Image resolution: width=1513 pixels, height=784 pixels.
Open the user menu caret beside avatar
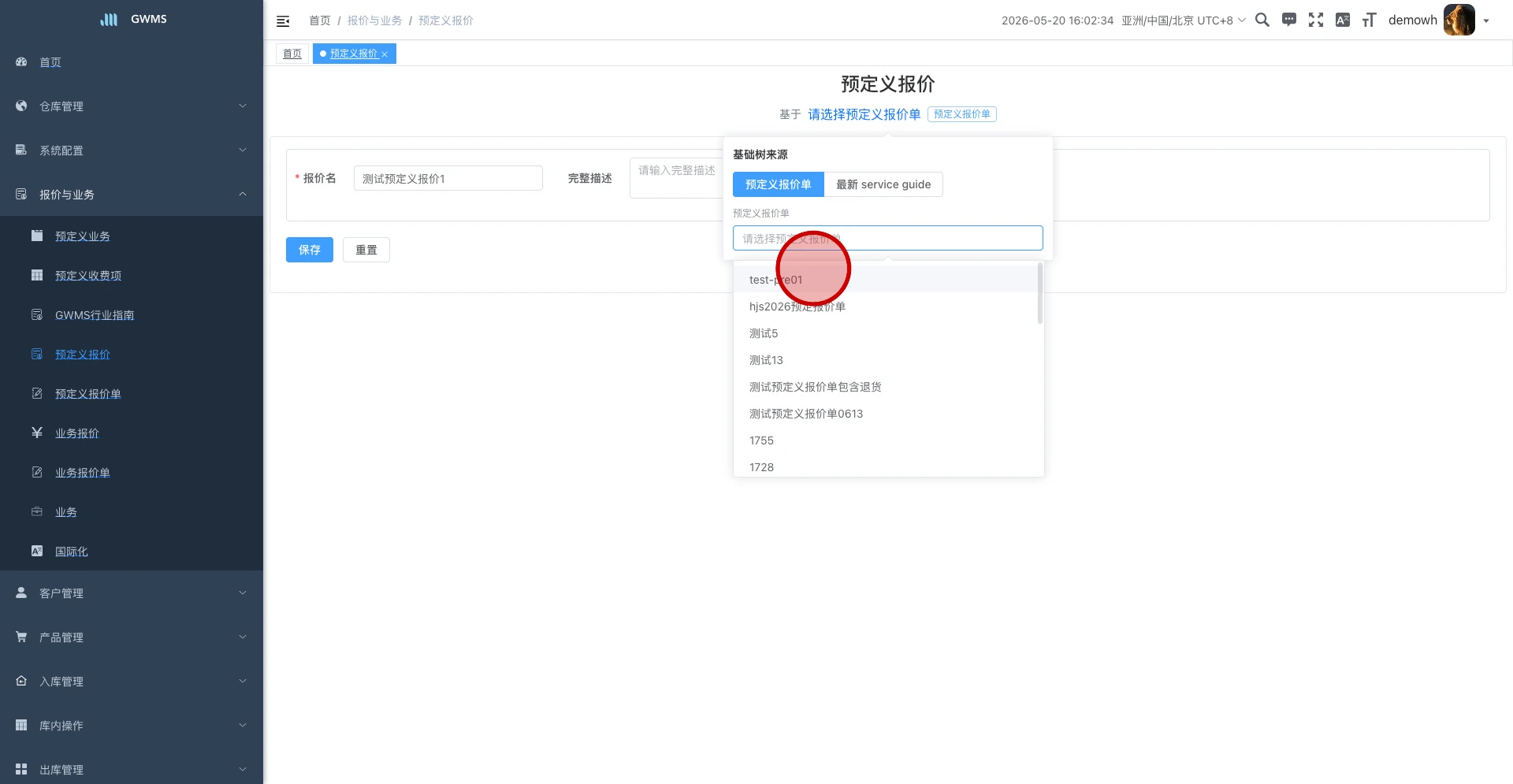(x=1486, y=21)
